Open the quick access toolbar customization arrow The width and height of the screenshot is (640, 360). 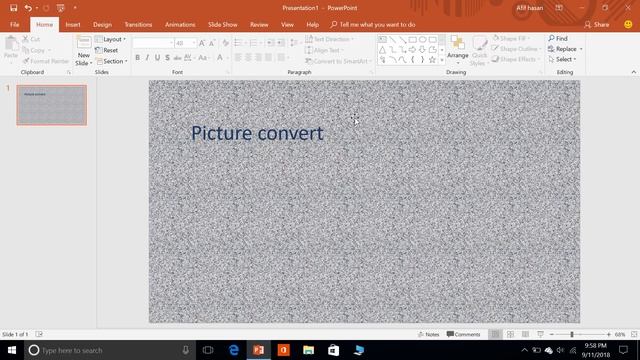tap(75, 8)
